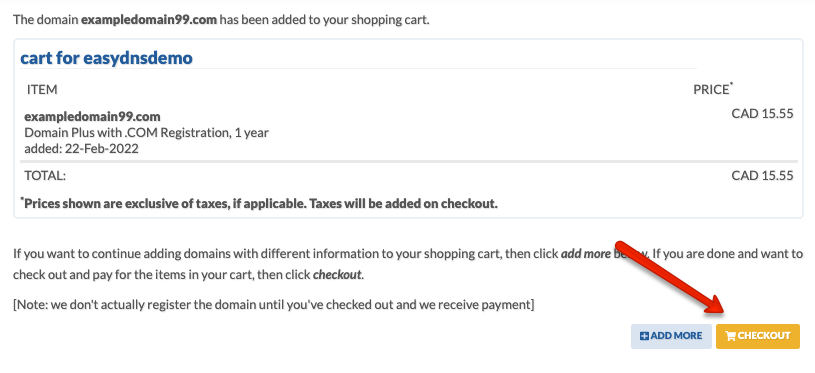Screen dimensions: 815x373
Task: Select the 'cart for easydnsdemo' heading
Action: click(106, 58)
